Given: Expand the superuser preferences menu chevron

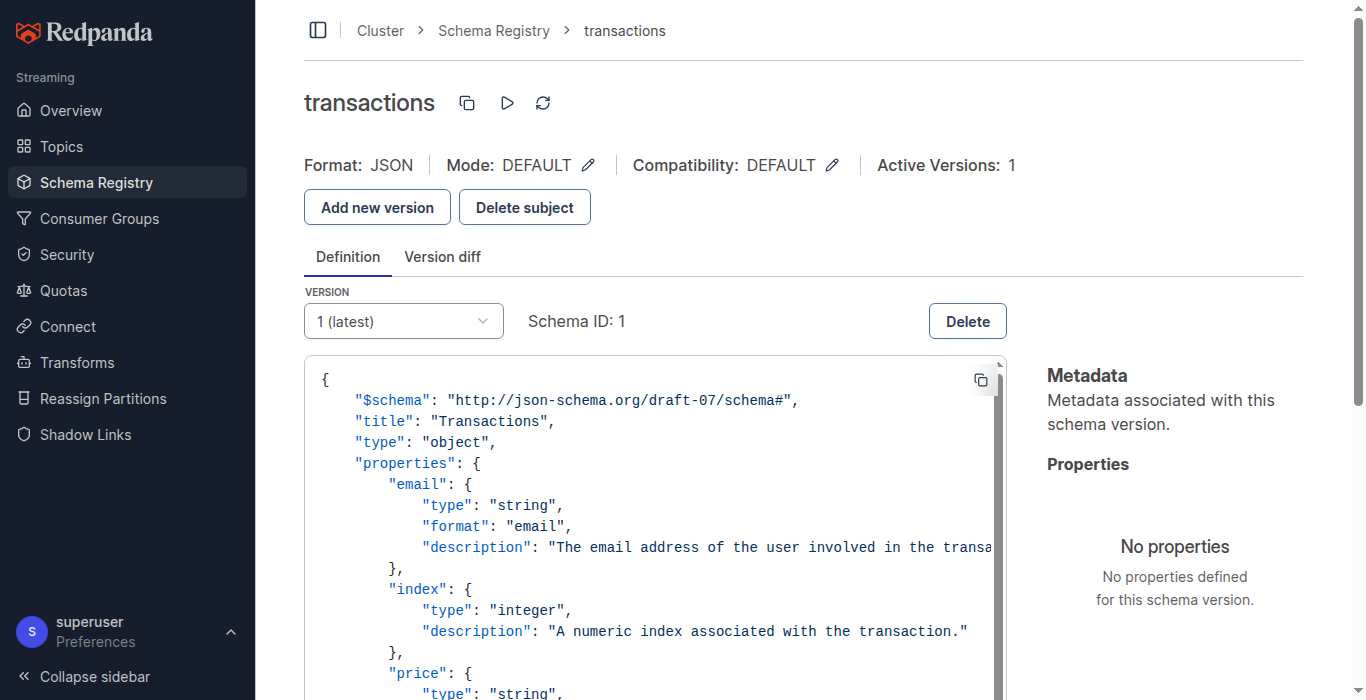Looking at the screenshot, I should click(x=231, y=632).
